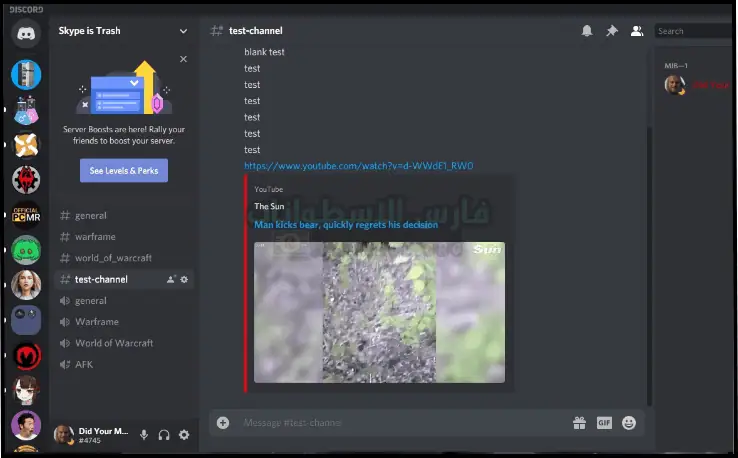This screenshot has width=738, height=458.
Task: Toggle headphone deafen
Action: point(164,434)
